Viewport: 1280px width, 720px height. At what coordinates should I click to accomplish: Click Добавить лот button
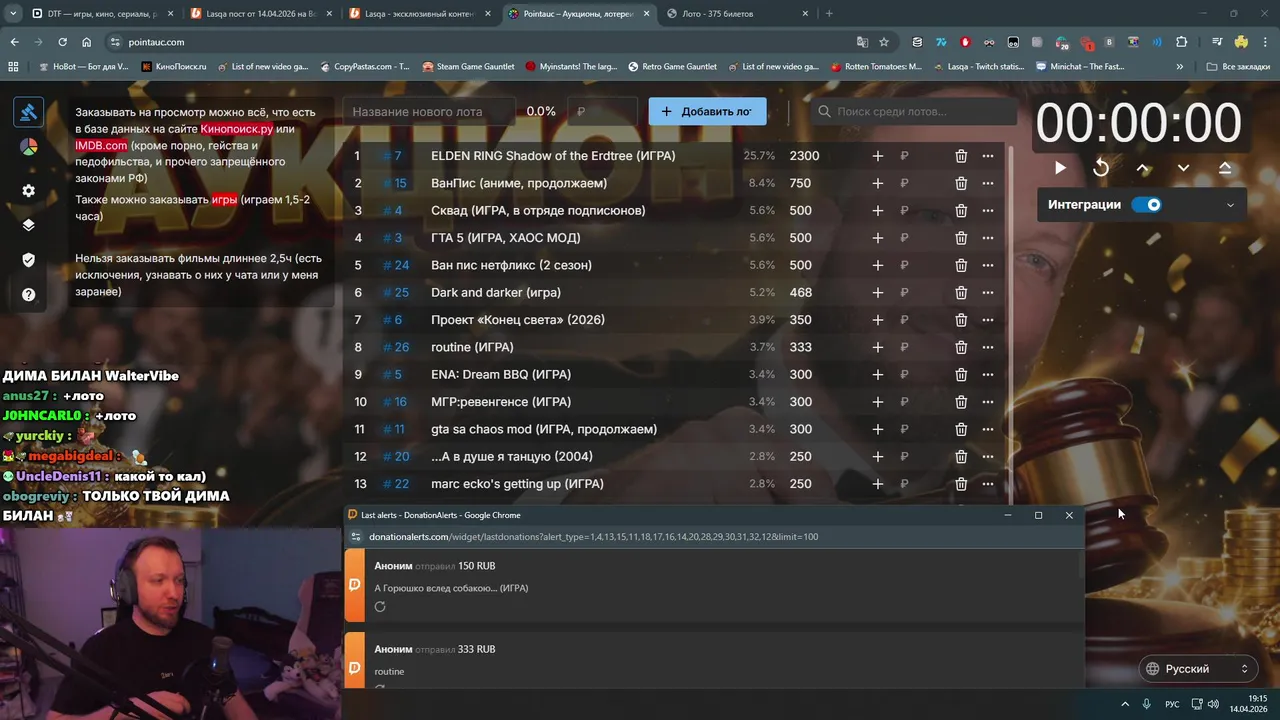click(x=707, y=111)
